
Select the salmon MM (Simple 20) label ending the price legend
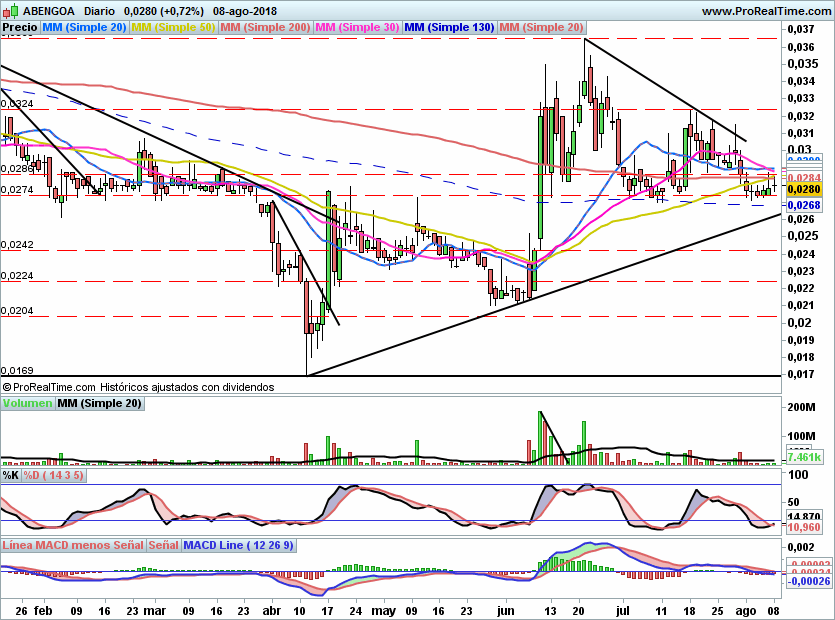coord(542,27)
